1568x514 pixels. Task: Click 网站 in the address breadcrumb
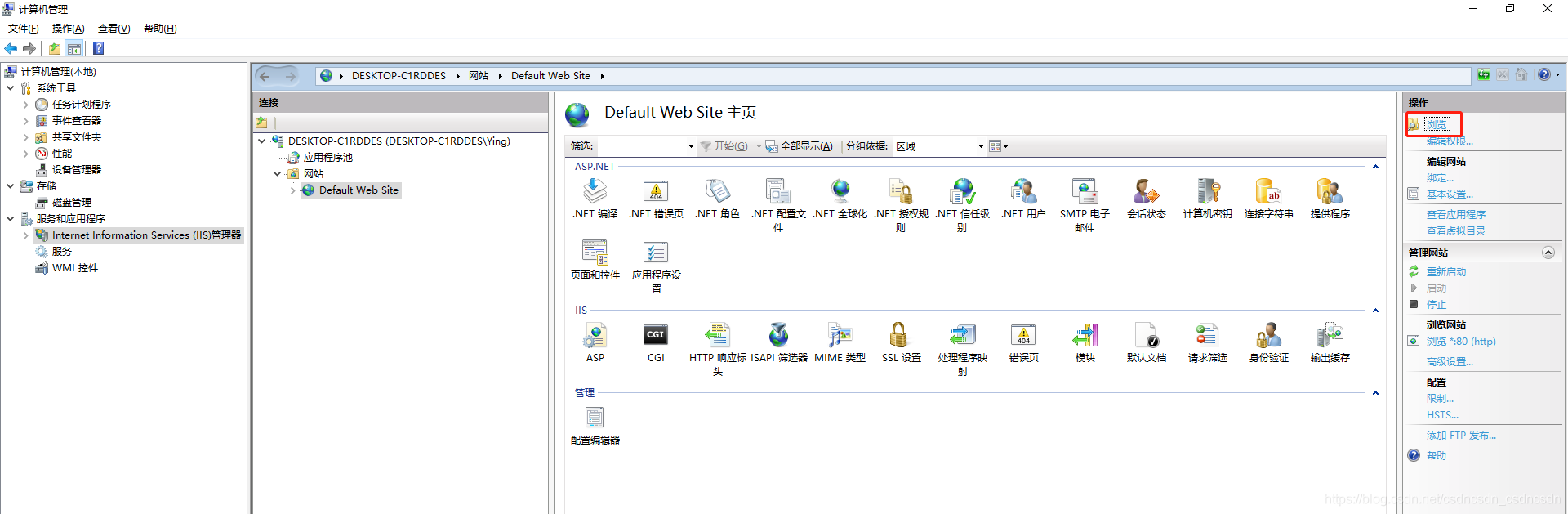[479, 76]
